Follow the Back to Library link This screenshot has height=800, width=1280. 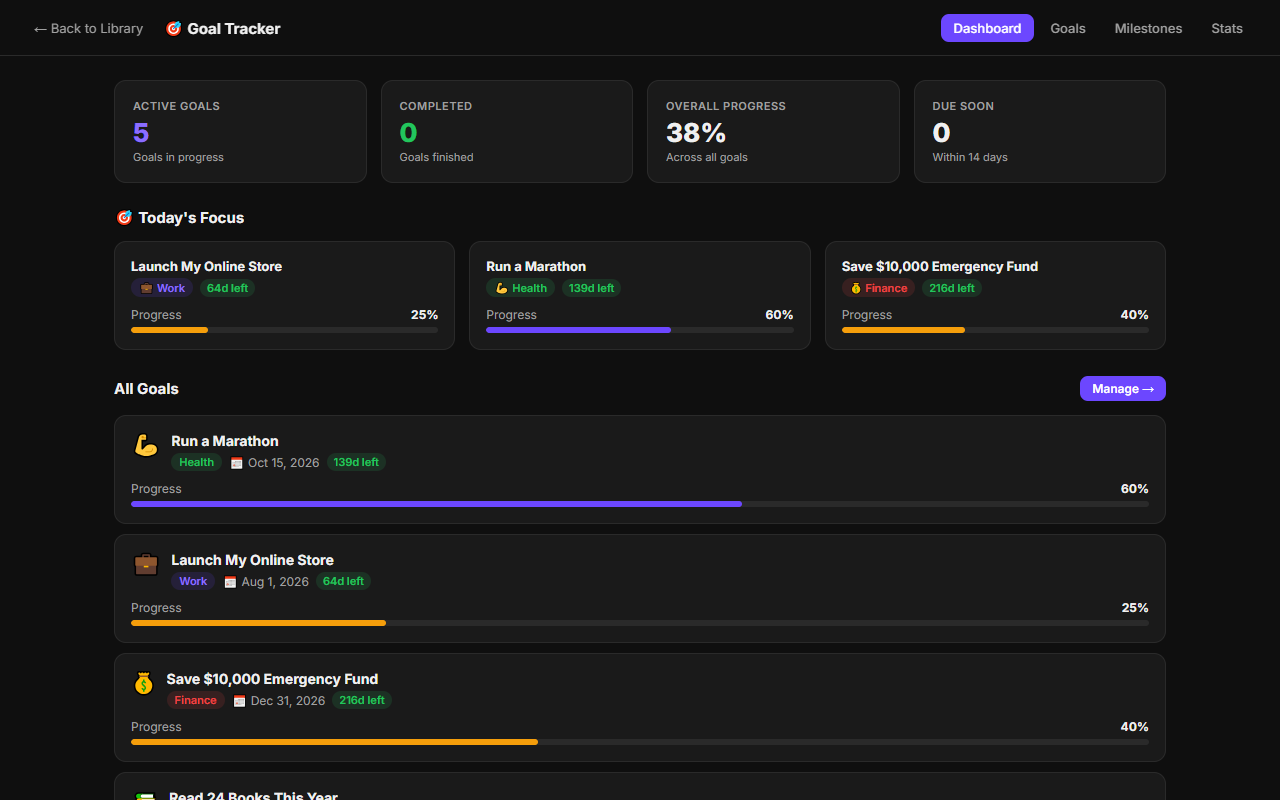pos(88,28)
